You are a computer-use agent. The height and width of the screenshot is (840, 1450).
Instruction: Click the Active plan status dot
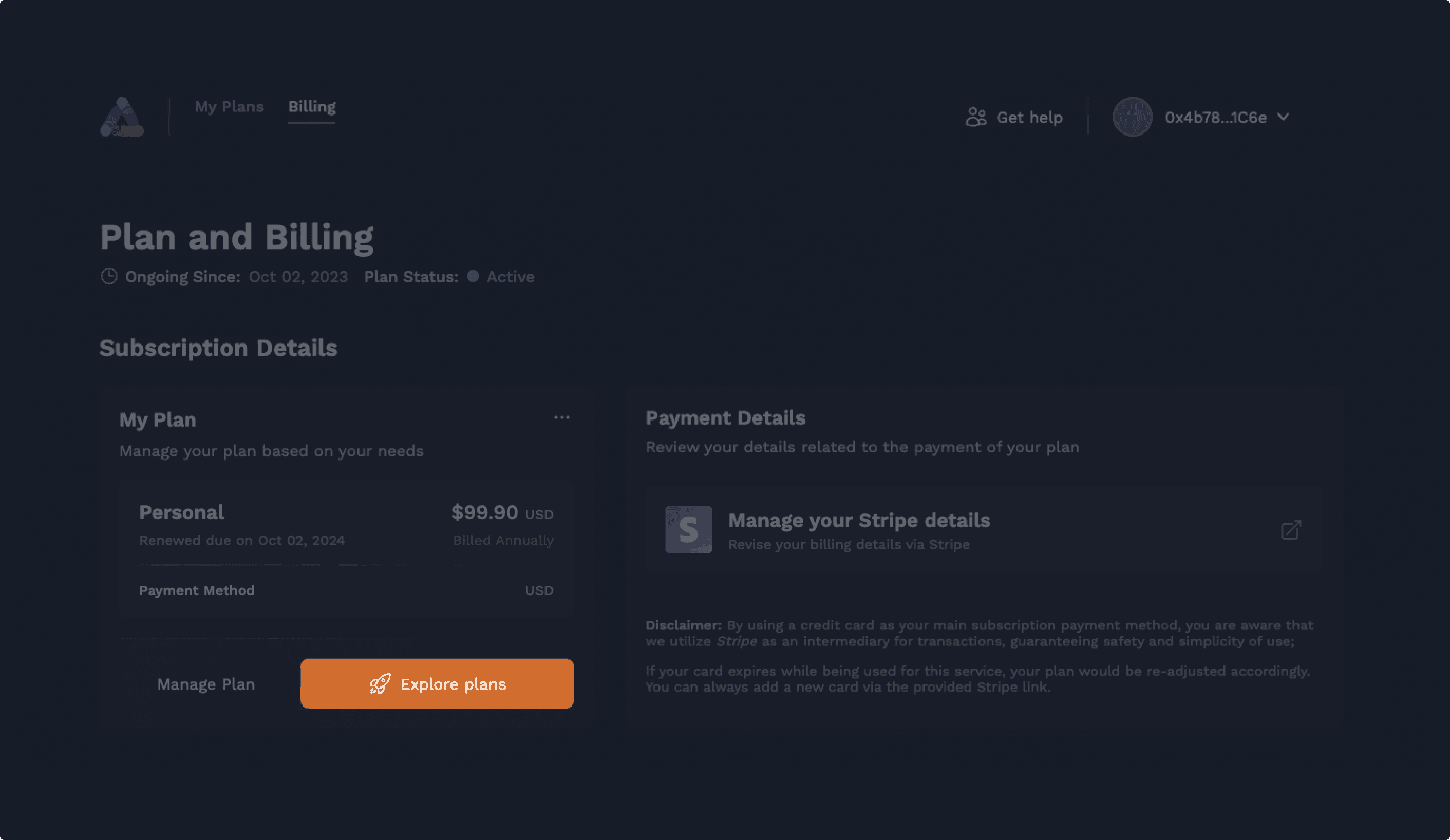(473, 276)
